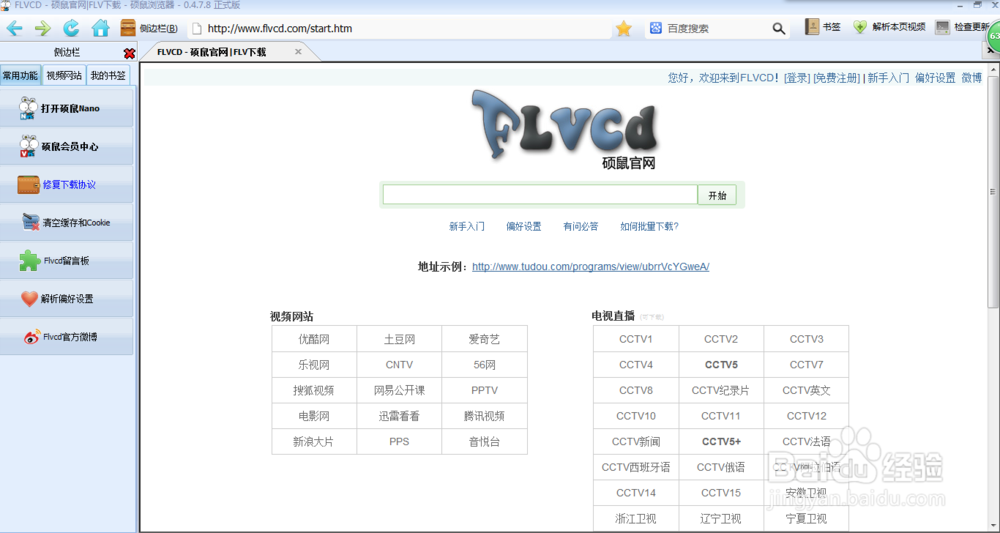The width and height of the screenshot is (1000, 533).
Task: Open CCTV1 live channel
Action: (x=636, y=339)
